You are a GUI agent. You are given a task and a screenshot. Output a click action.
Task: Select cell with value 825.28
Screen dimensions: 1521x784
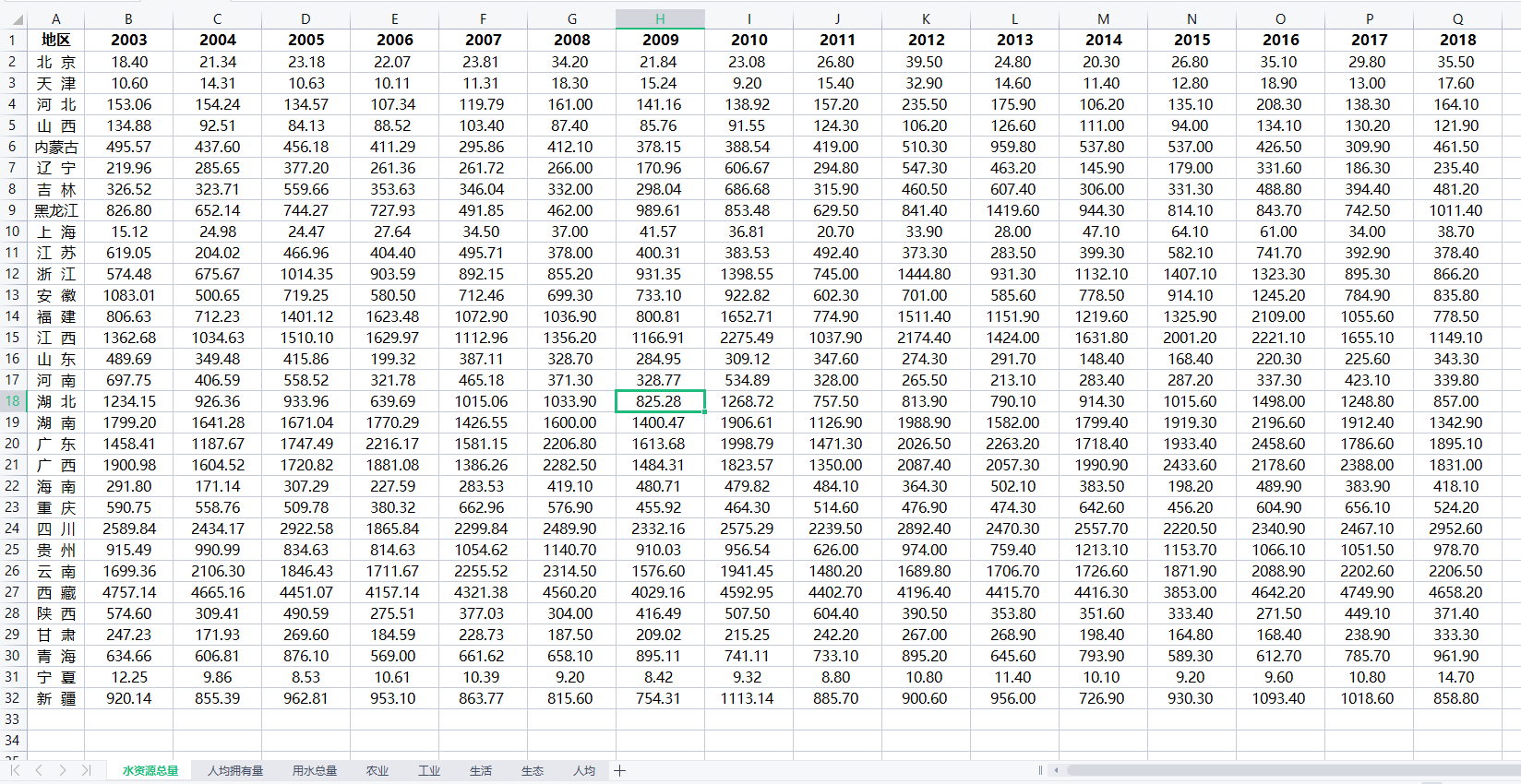tap(661, 401)
